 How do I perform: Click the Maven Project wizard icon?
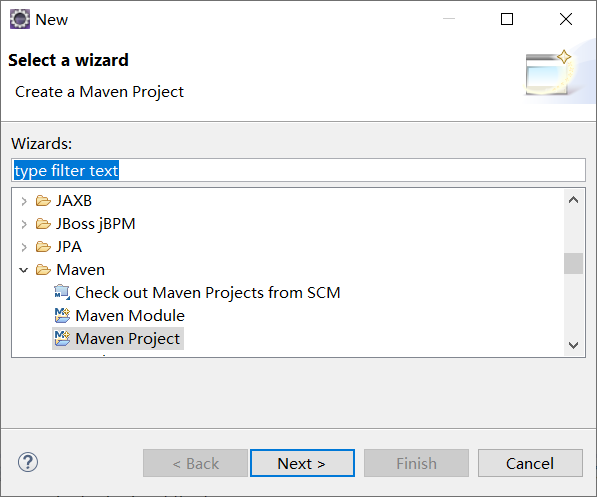coord(62,339)
